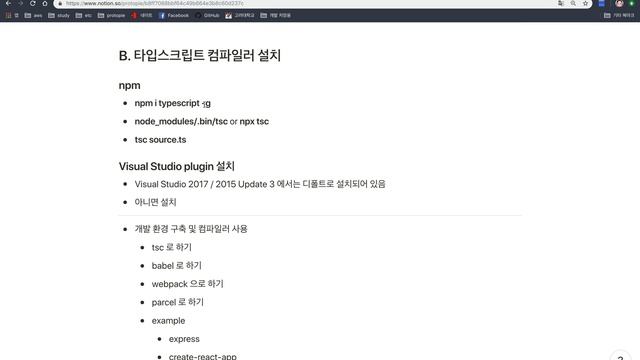Open the Facebook bookmark
The height and width of the screenshot is (360, 640).
coord(174,16)
